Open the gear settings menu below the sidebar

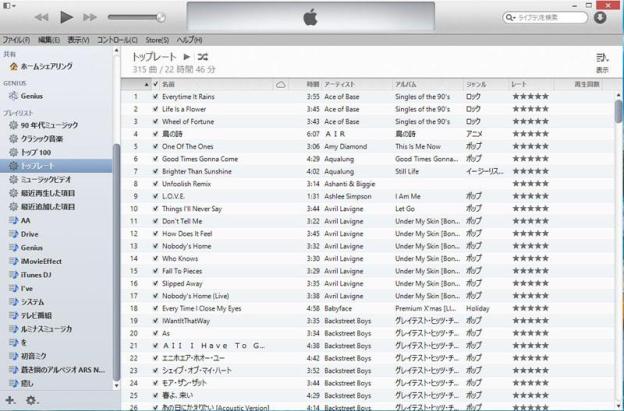coord(32,400)
